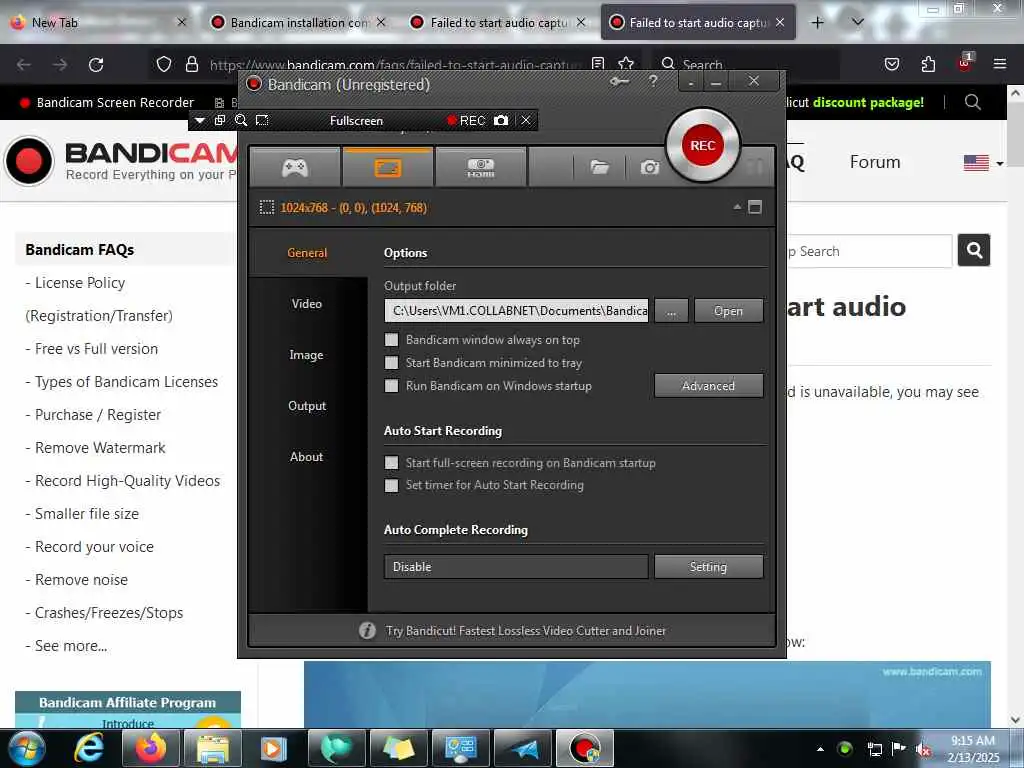Open the Output settings tab
Viewport: 1024px width, 768px height.
pyautogui.click(x=307, y=406)
